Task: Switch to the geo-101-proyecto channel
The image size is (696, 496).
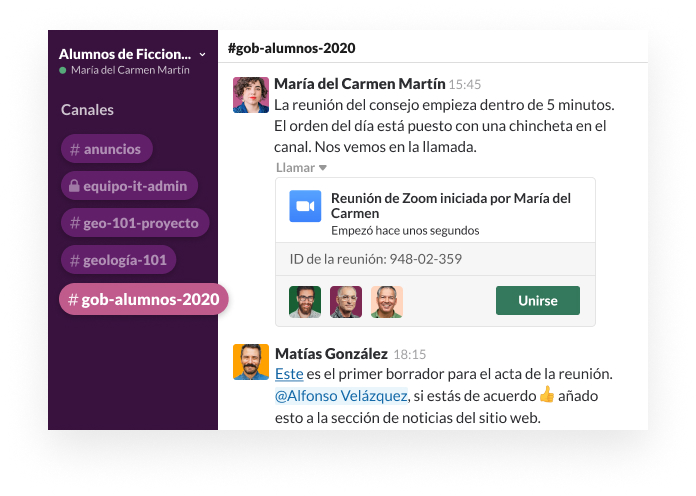Action: coord(134,223)
